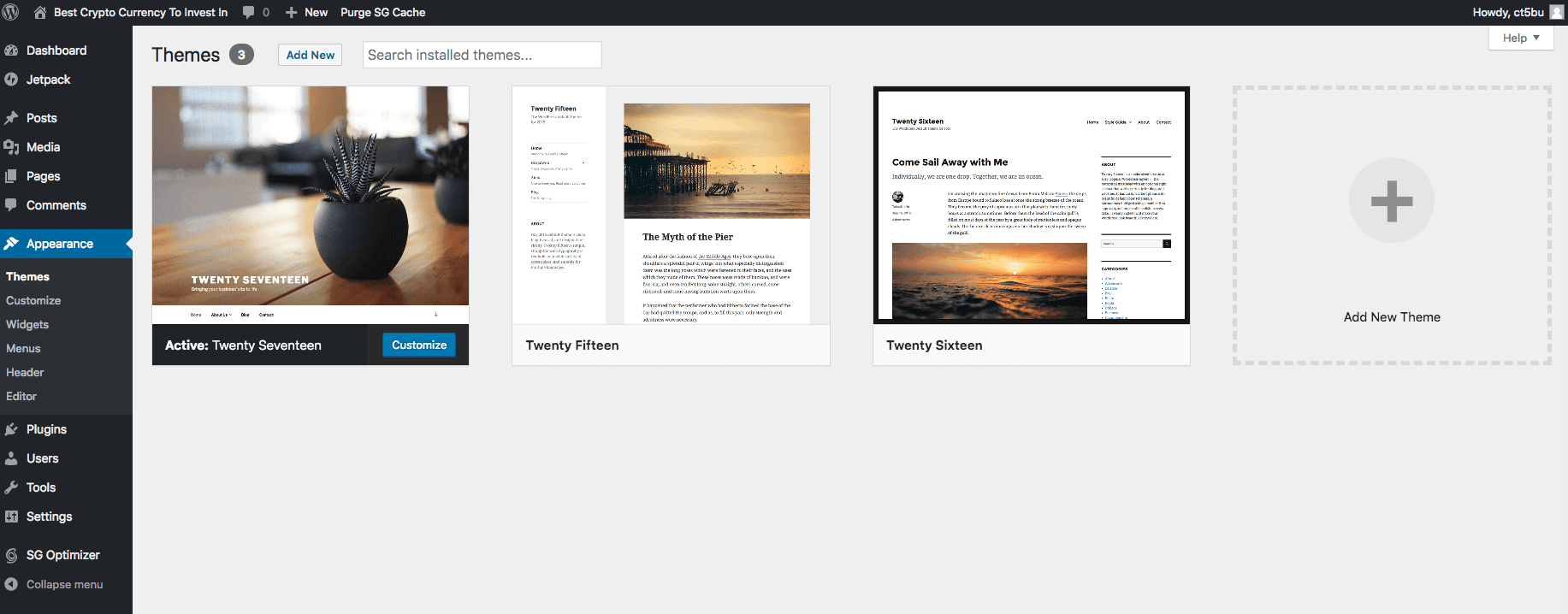1568x614 pixels.
Task: Click the SG Optimizer icon
Action: pos(11,555)
